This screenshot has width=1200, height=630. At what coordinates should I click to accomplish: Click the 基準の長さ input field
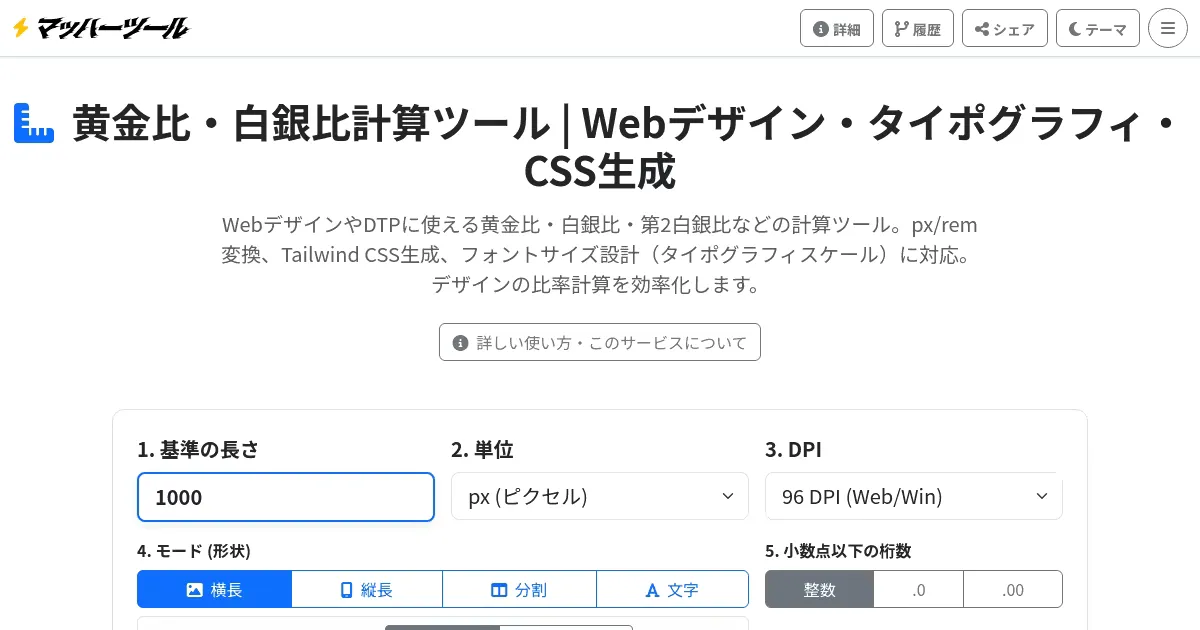[x=286, y=497]
